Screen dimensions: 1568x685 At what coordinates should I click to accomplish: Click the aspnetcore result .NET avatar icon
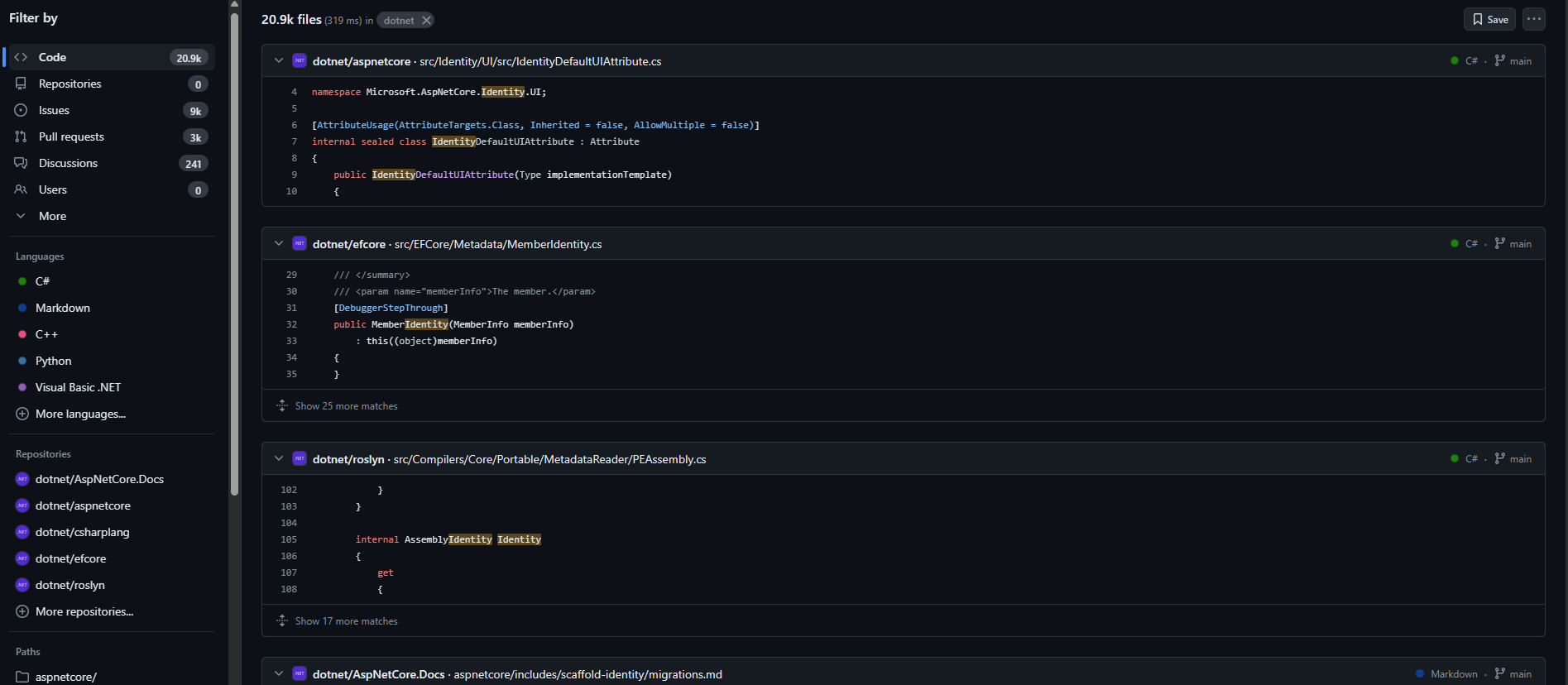pyautogui.click(x=300, y=60)
